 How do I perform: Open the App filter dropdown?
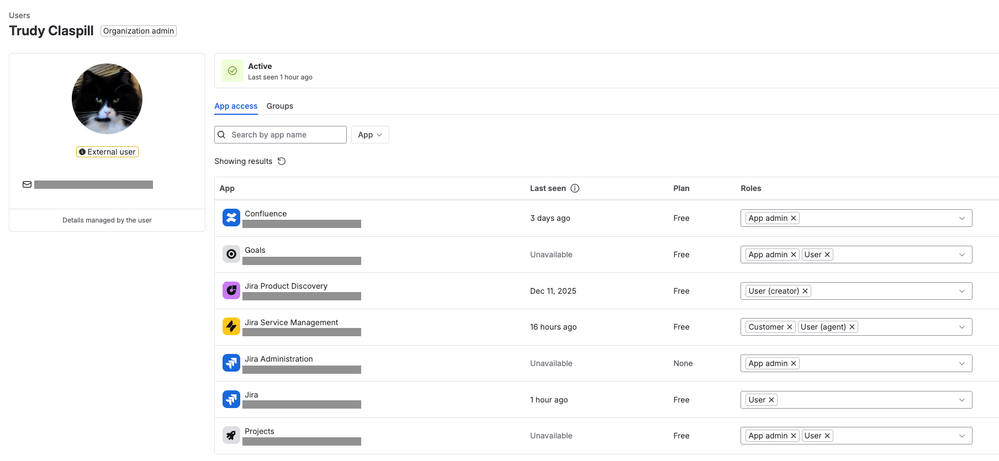(x=370, y=135)
